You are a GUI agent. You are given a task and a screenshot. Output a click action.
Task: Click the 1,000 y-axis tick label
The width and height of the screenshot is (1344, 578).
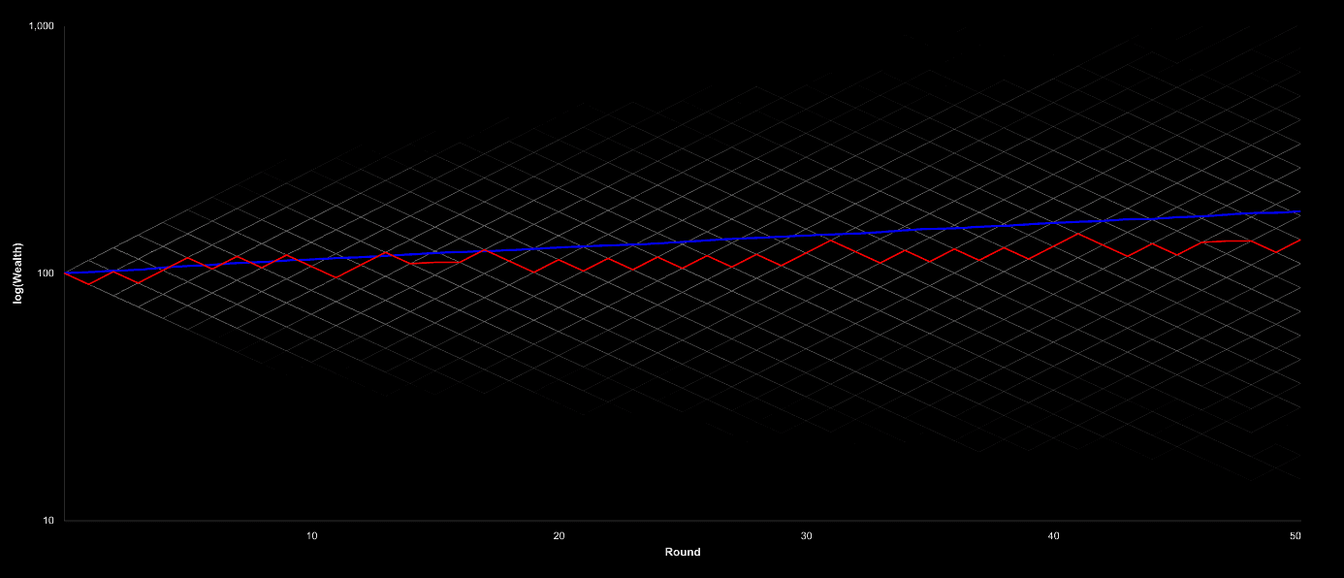43,26
